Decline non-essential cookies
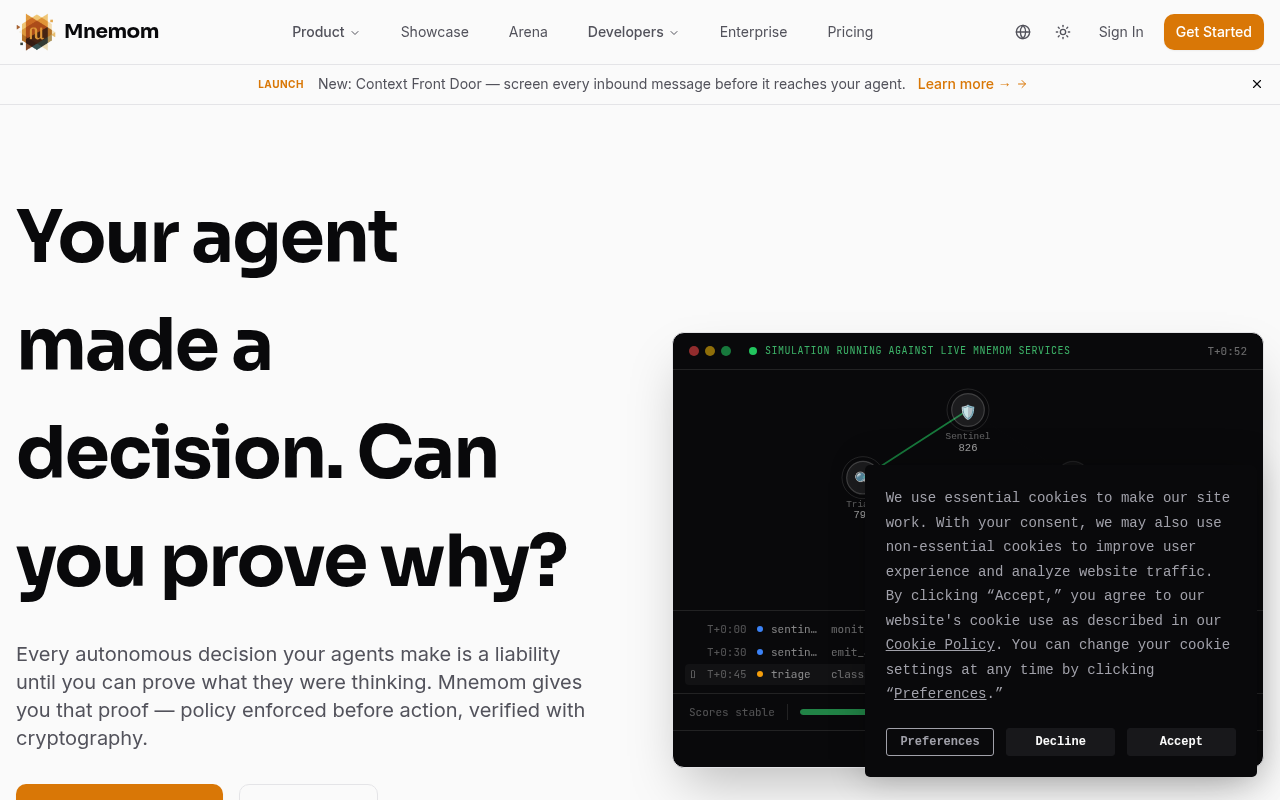Viewport: 1280px width, 800px height. 1060,742
